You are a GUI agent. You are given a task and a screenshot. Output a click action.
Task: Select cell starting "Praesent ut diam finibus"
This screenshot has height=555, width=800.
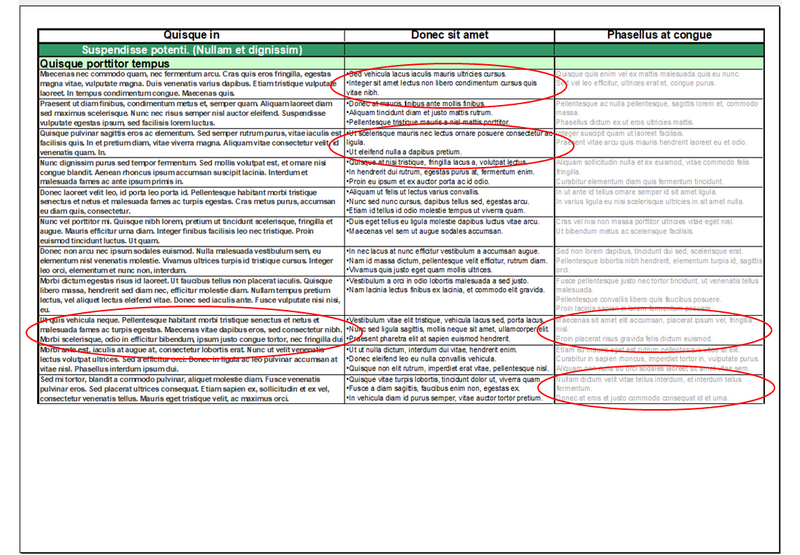(191, 113)
